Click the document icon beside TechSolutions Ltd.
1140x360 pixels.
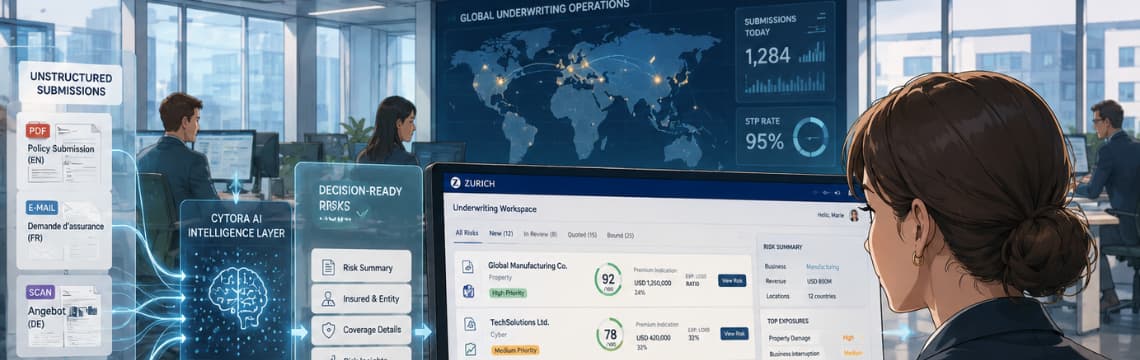[x=470, y=324]
